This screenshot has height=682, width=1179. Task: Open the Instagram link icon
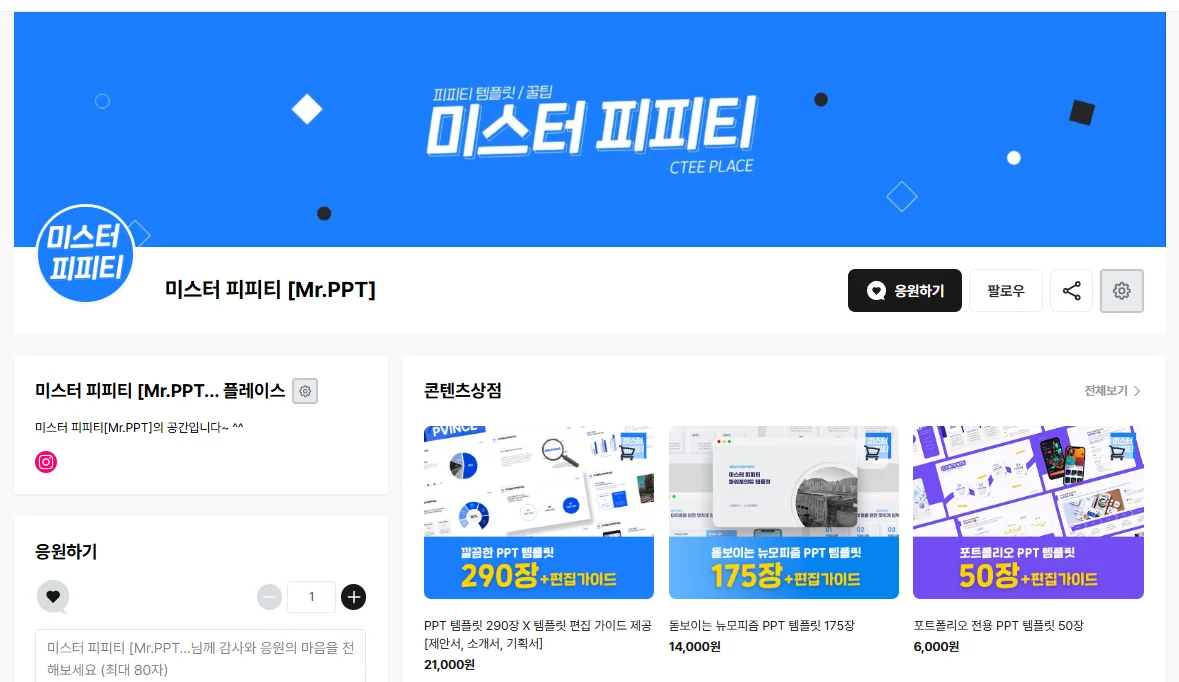coord(46,462)
